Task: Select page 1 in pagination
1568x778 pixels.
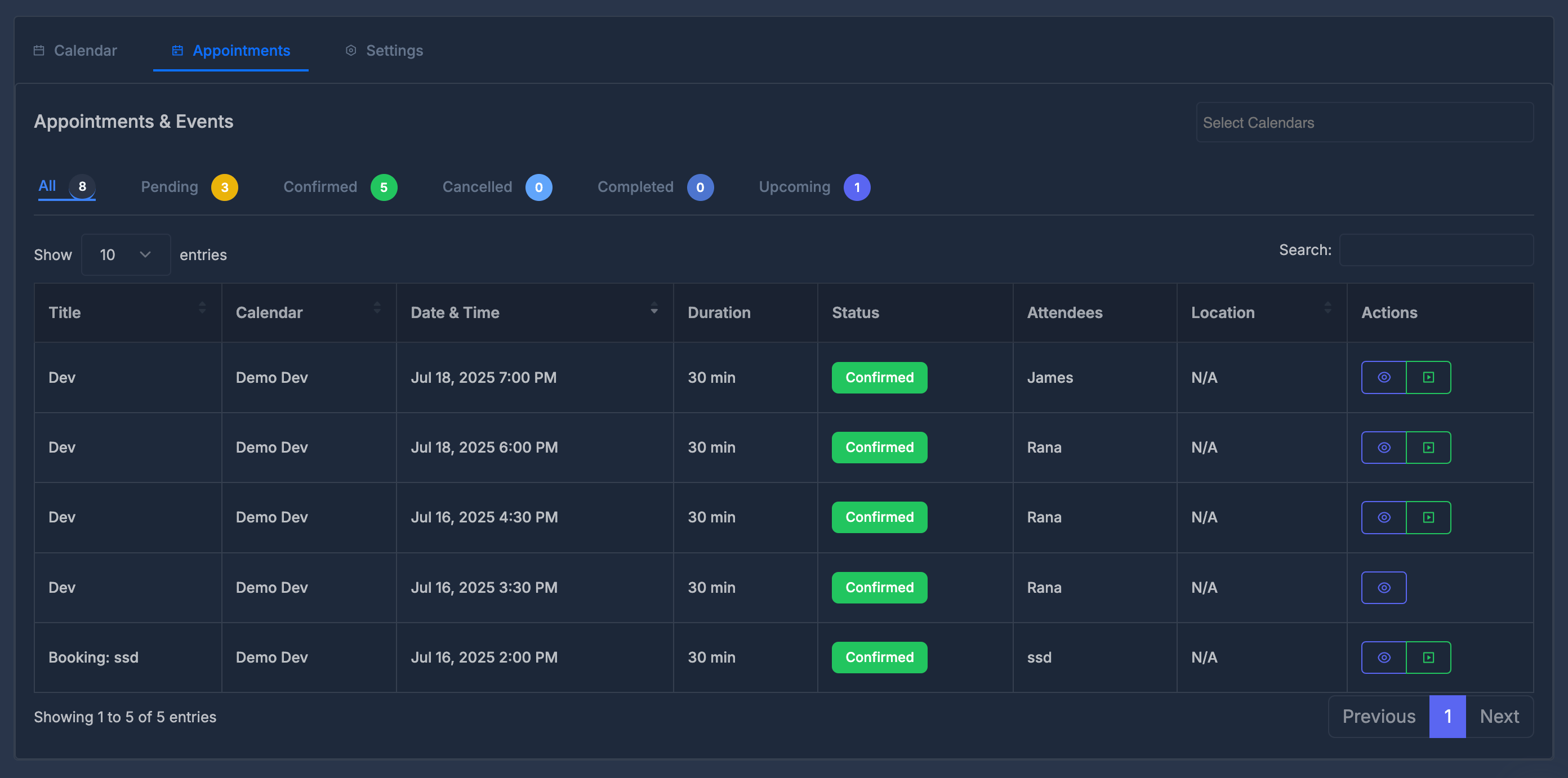Action: (1447, 717)
